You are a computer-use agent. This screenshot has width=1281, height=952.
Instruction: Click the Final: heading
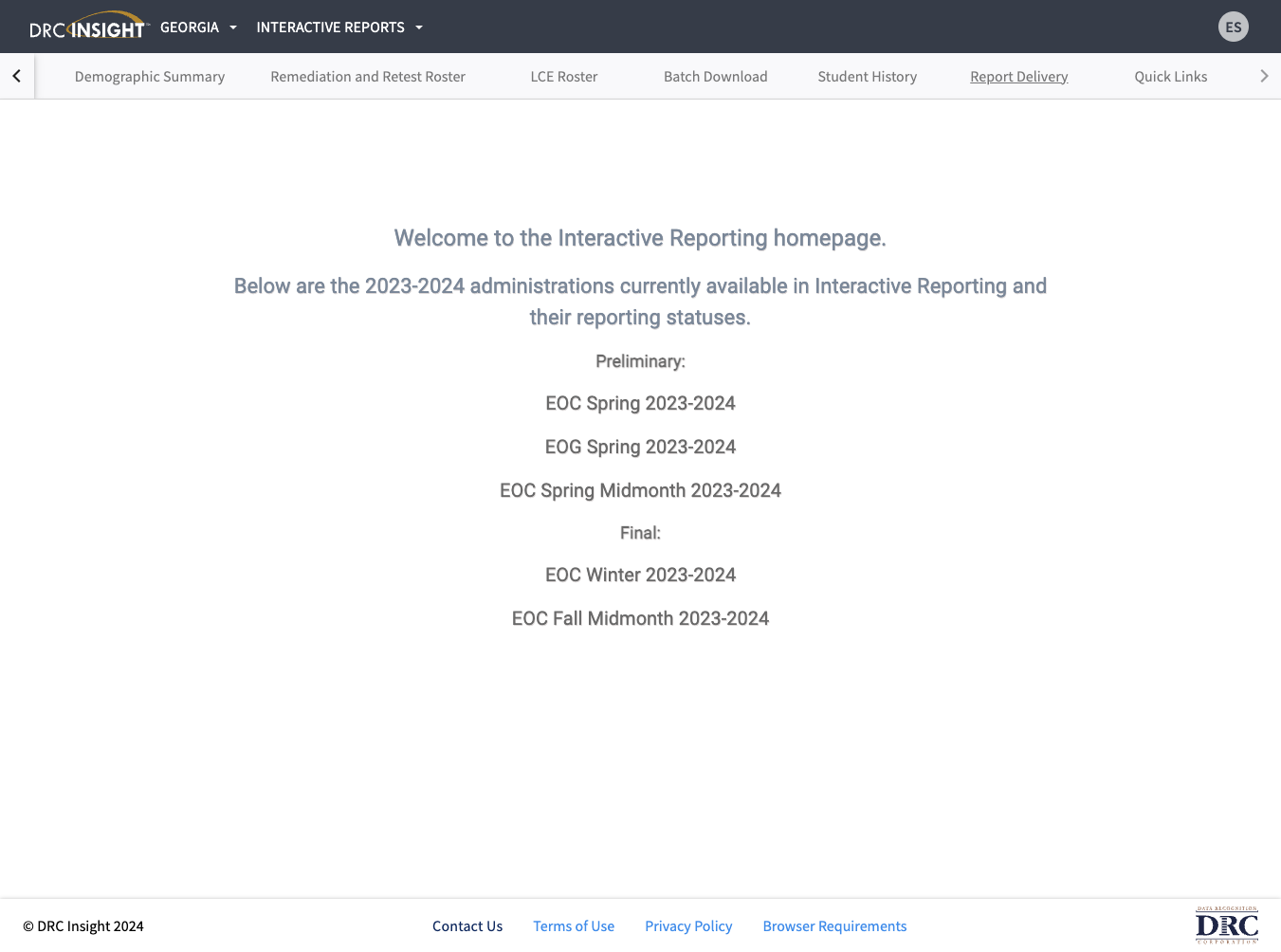640,533
